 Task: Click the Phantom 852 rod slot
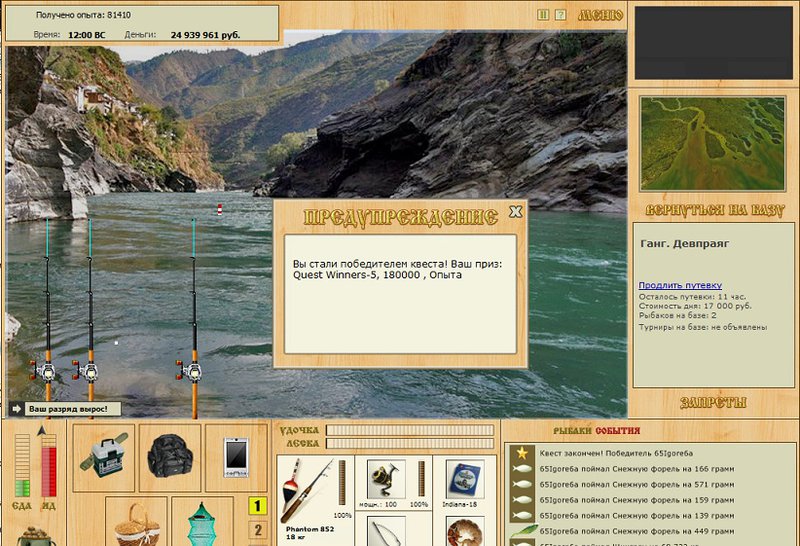[x=315, y=500]
